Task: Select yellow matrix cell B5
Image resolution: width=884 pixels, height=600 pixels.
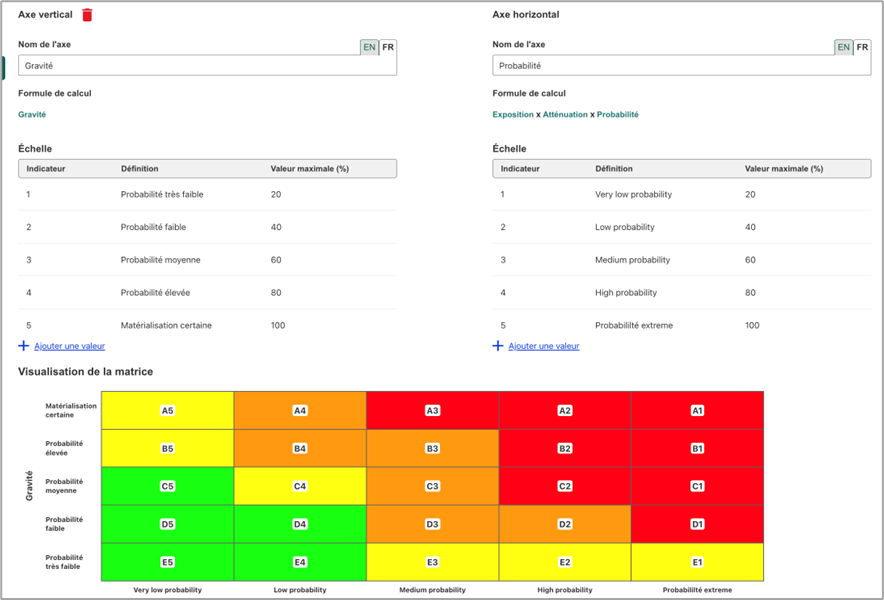Action: point(167,448)
